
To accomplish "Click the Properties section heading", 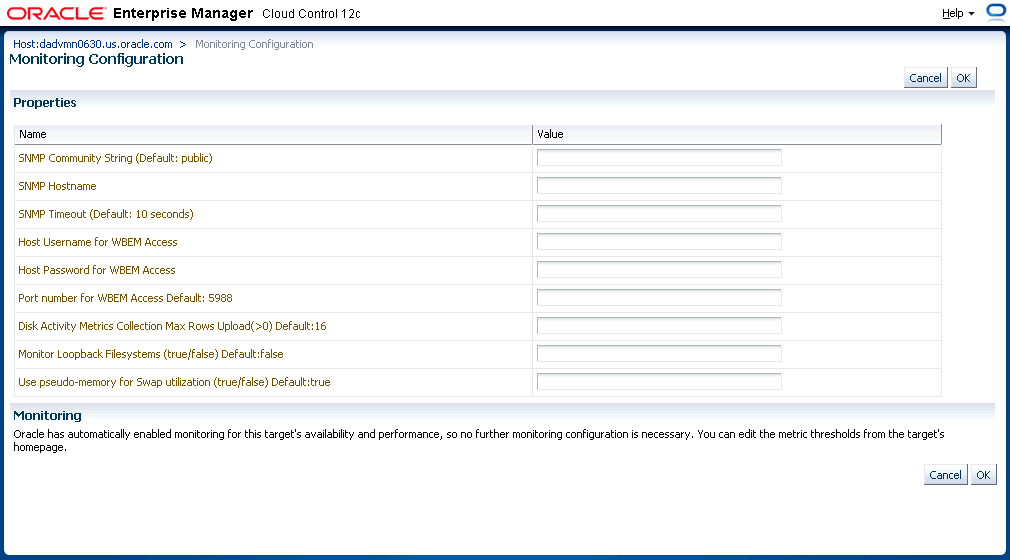I will (x=44, y=102).
